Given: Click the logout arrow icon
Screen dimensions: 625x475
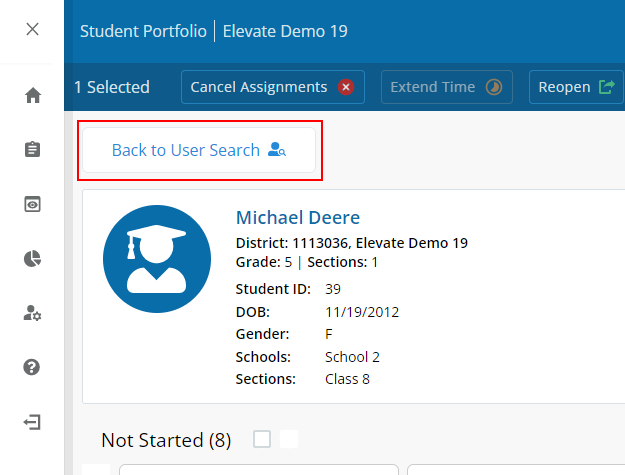Looking at the screenshot, I should coord(32,422).
